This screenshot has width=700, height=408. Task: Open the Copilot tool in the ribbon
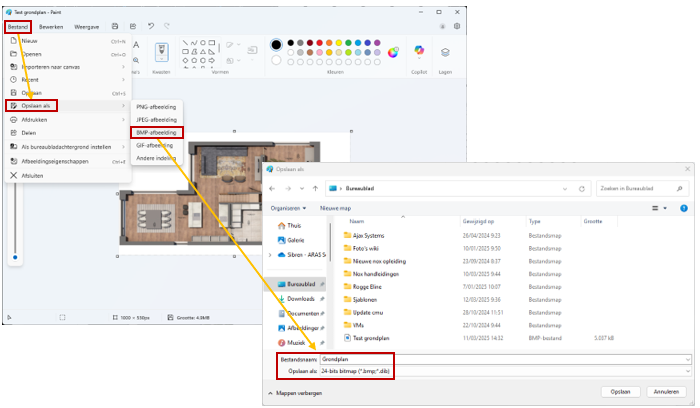pyautogui.click(x=418, y=52)
